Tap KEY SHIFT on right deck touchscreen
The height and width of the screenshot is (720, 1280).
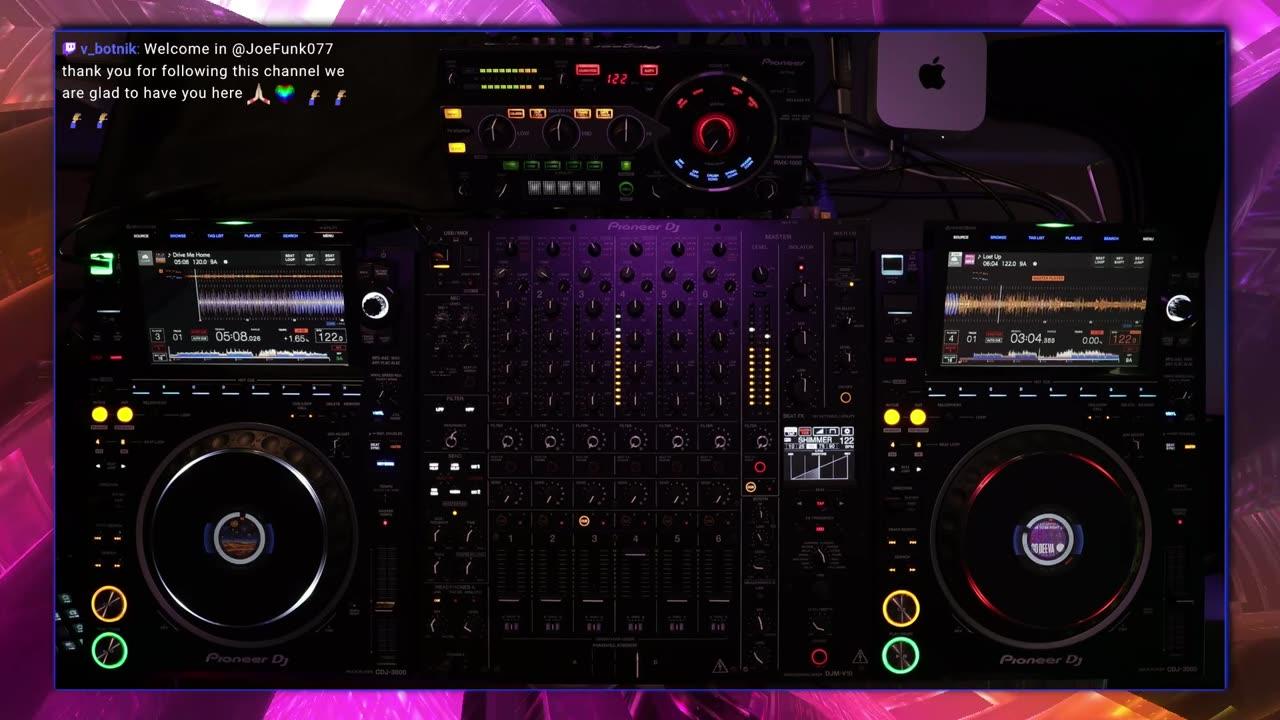click(1120, 260)
